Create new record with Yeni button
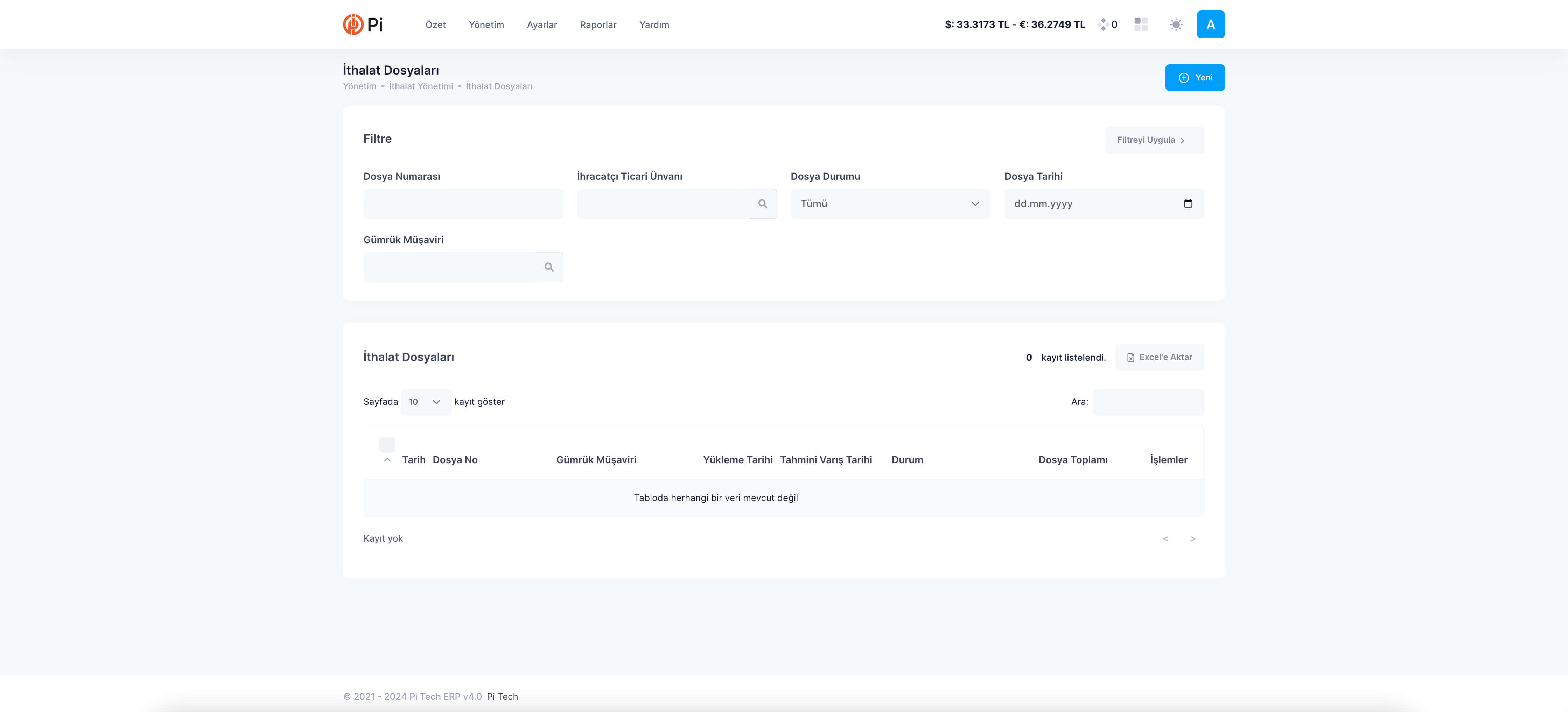 click(1194, 78)
